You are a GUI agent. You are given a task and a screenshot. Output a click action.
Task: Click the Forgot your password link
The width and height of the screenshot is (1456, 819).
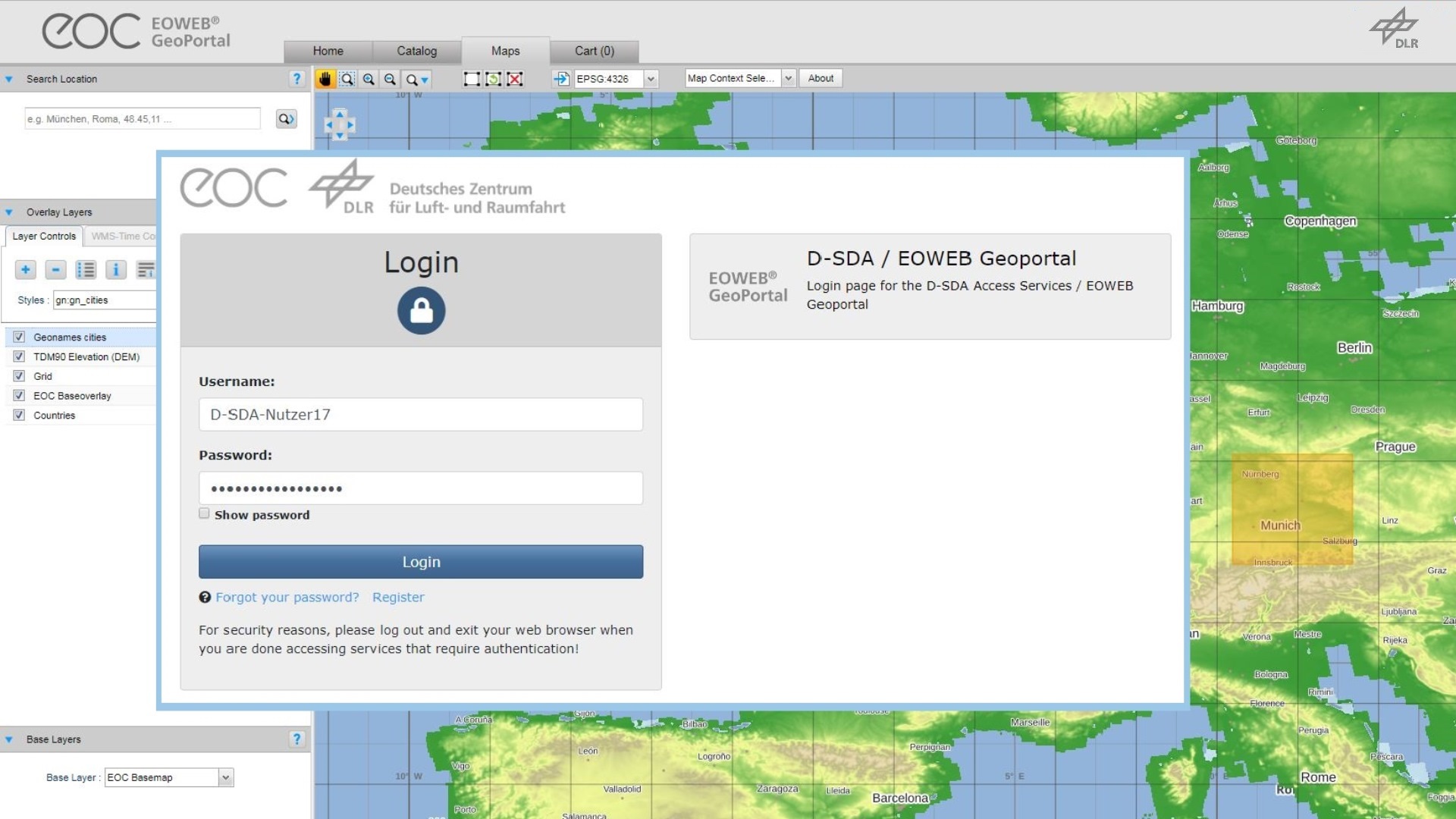tap(287, 598)
